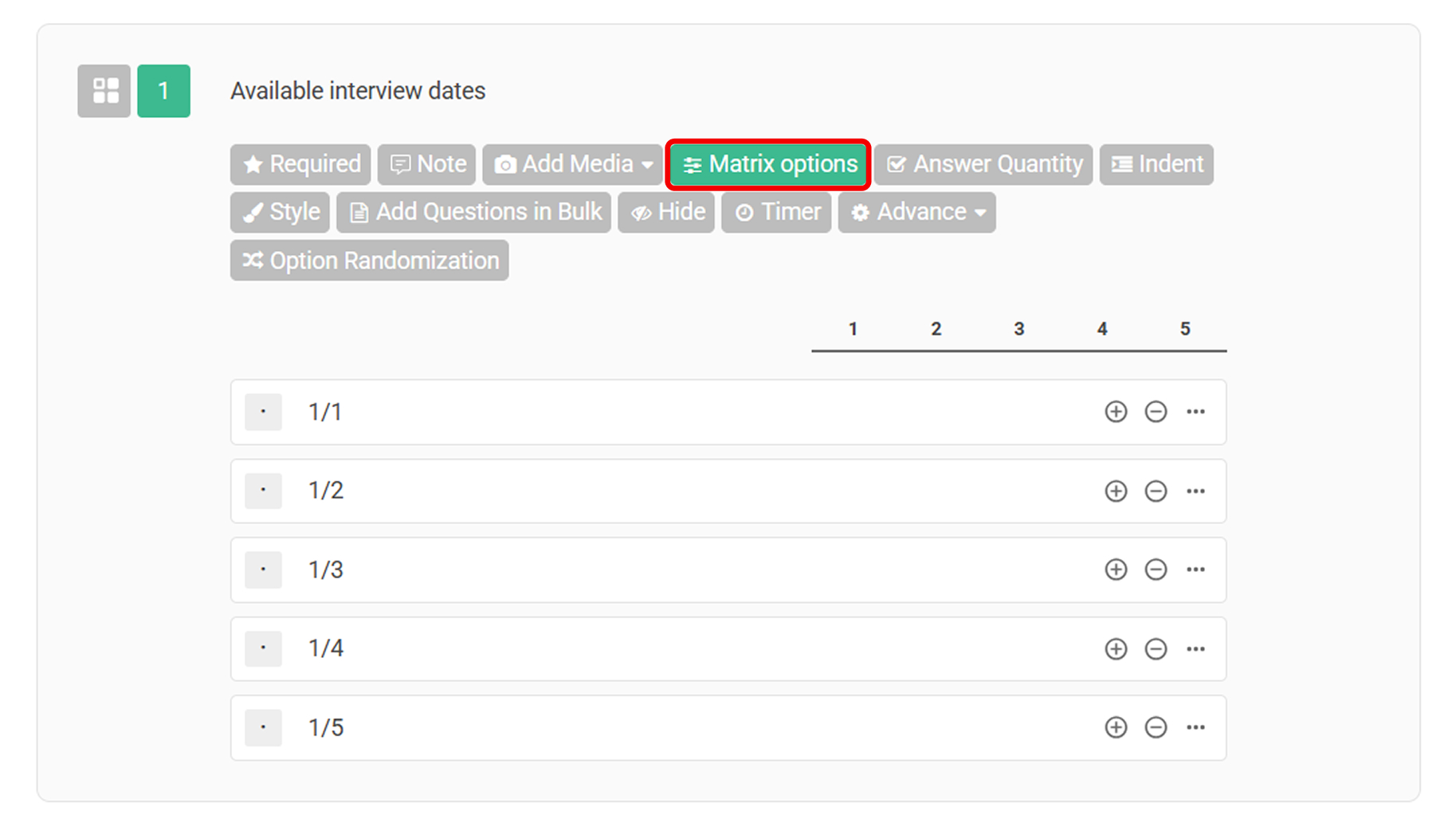This screenshot has width=1456, height=826.
Task: Open the ellipsis menu for row 1/5
Action: 1195,726
